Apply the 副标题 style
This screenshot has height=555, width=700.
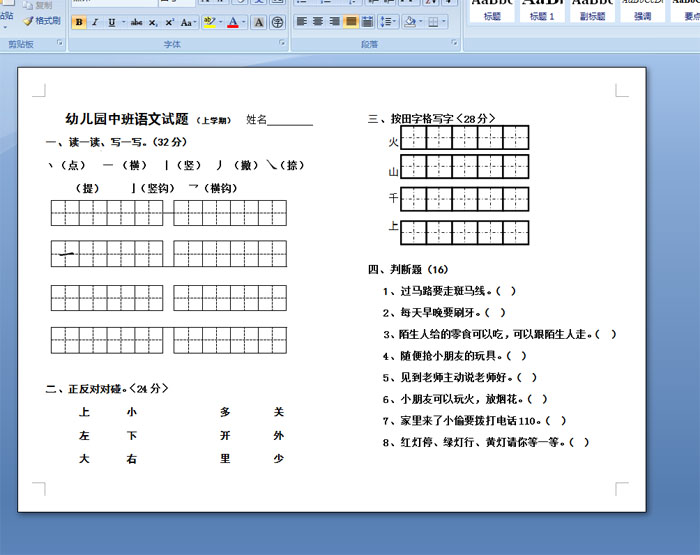click(592, 11)
